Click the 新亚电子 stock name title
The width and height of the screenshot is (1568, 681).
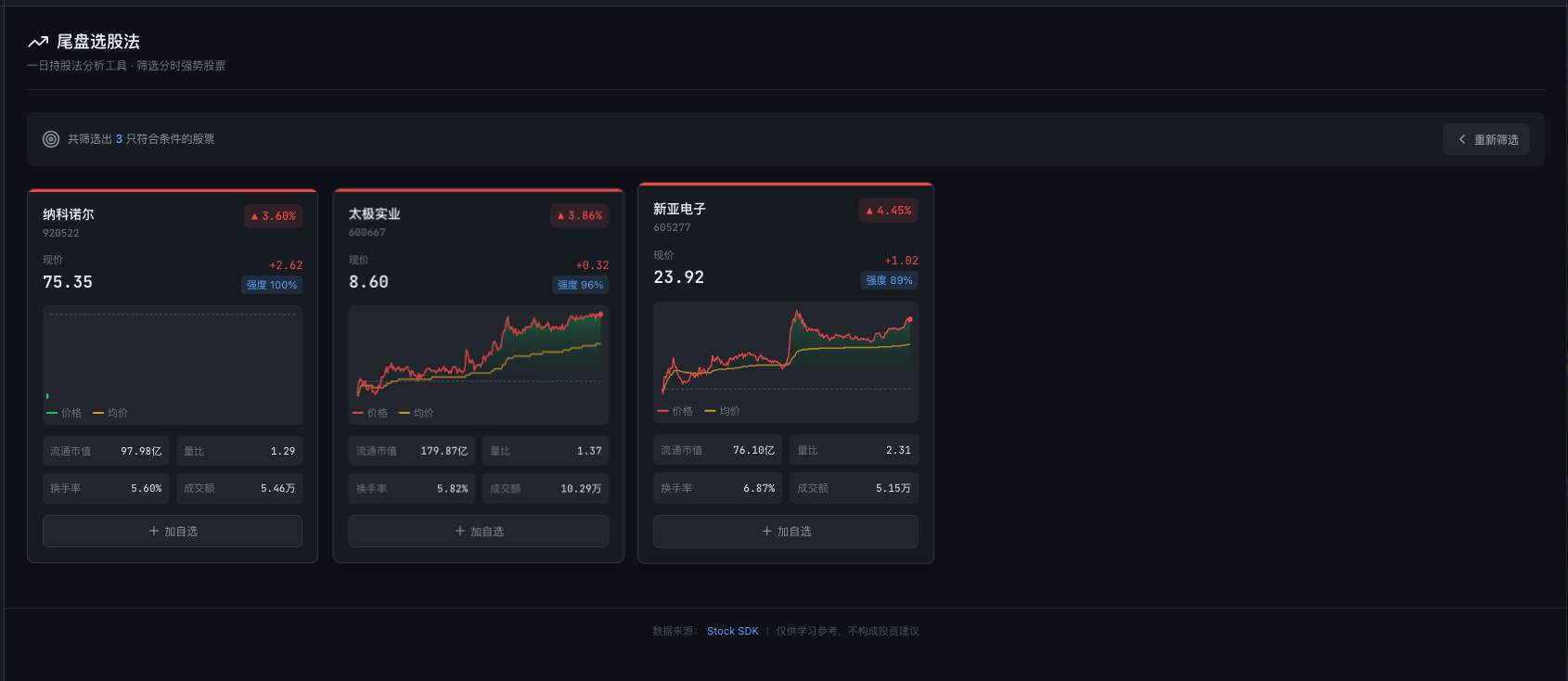pyautogui.click(x=679, y=210)
